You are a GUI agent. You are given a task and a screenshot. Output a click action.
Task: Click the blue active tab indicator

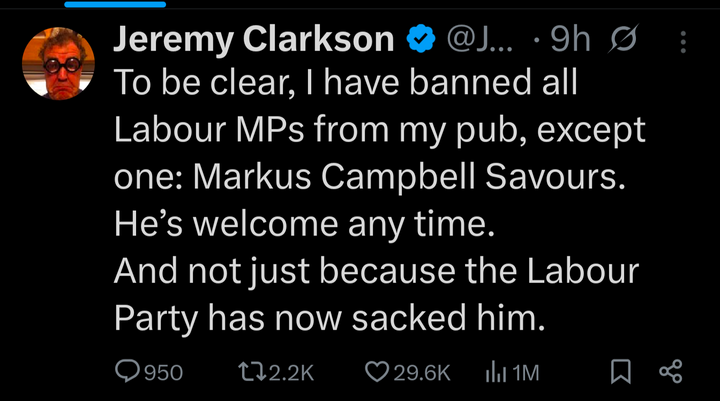coord(119,4)
